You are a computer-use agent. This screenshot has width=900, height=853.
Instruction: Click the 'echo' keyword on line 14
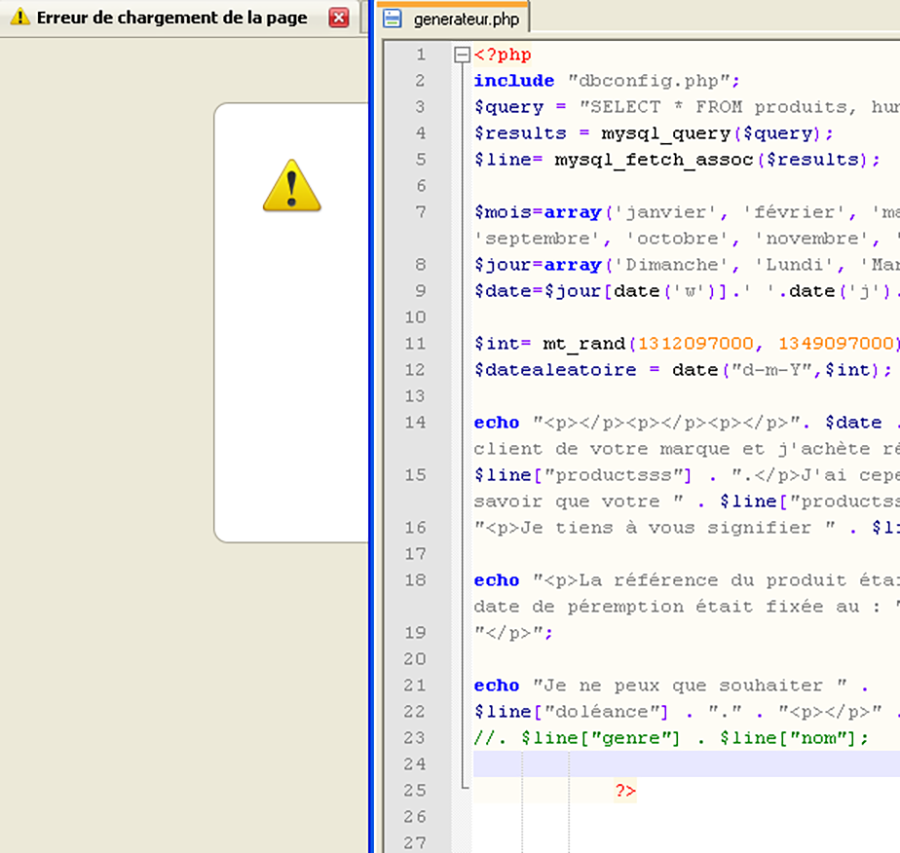(x=496, y=423)
